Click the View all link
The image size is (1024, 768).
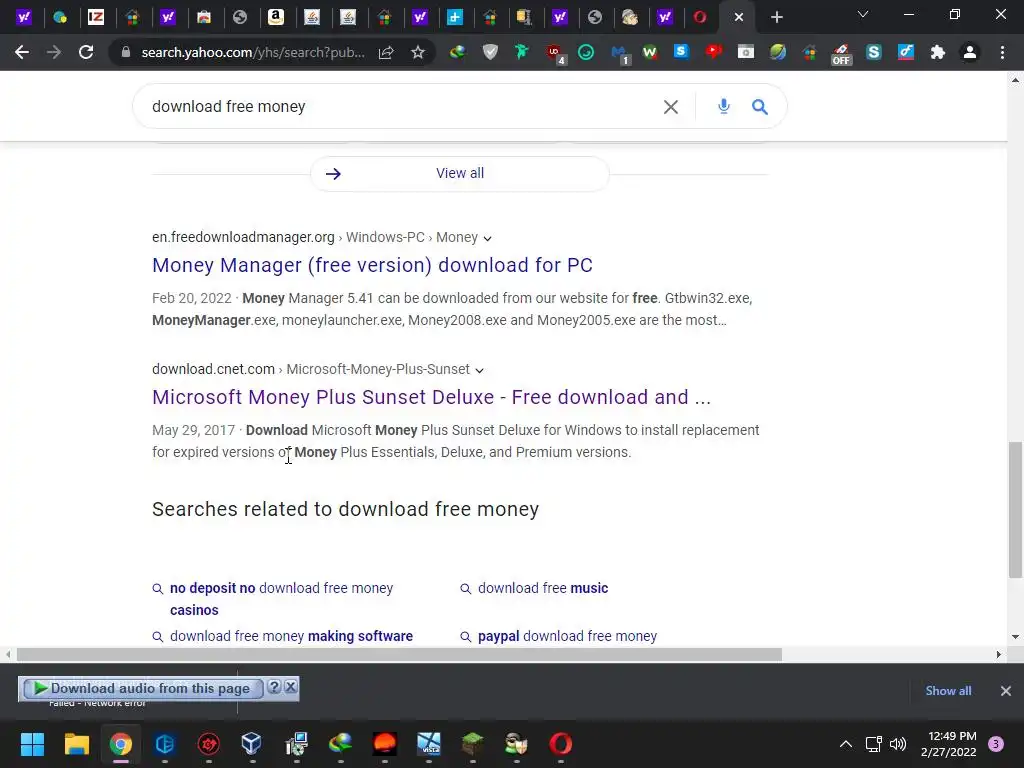(x=460, y=173)
